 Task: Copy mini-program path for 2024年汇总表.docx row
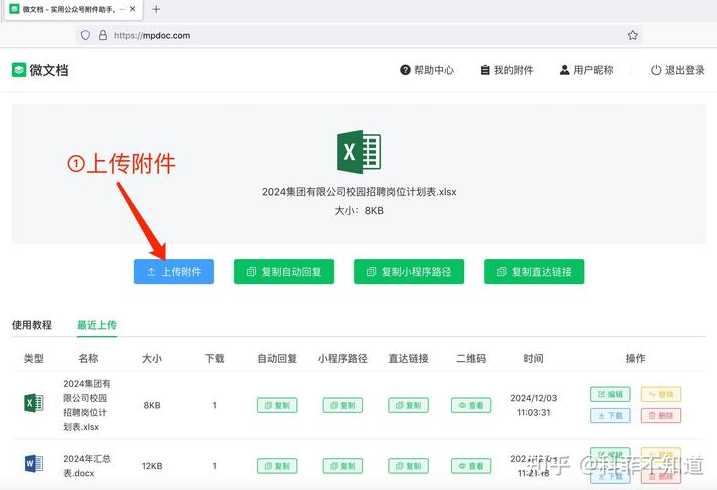[343, 466]
